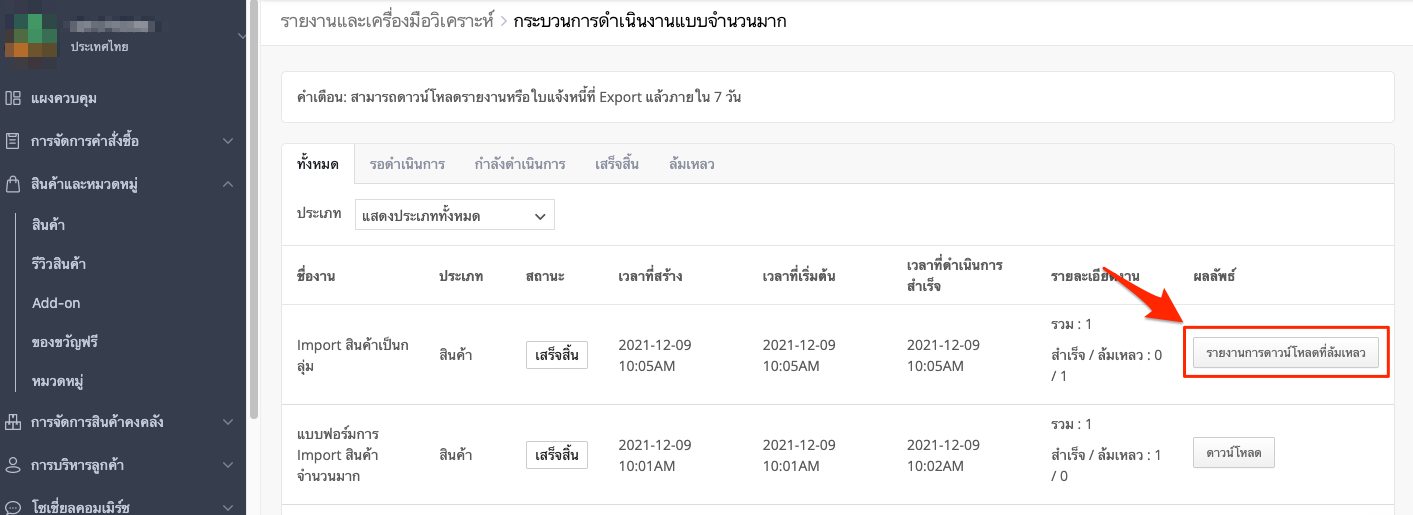Open หมวดหมู่ submenu item

coord(57,381)
